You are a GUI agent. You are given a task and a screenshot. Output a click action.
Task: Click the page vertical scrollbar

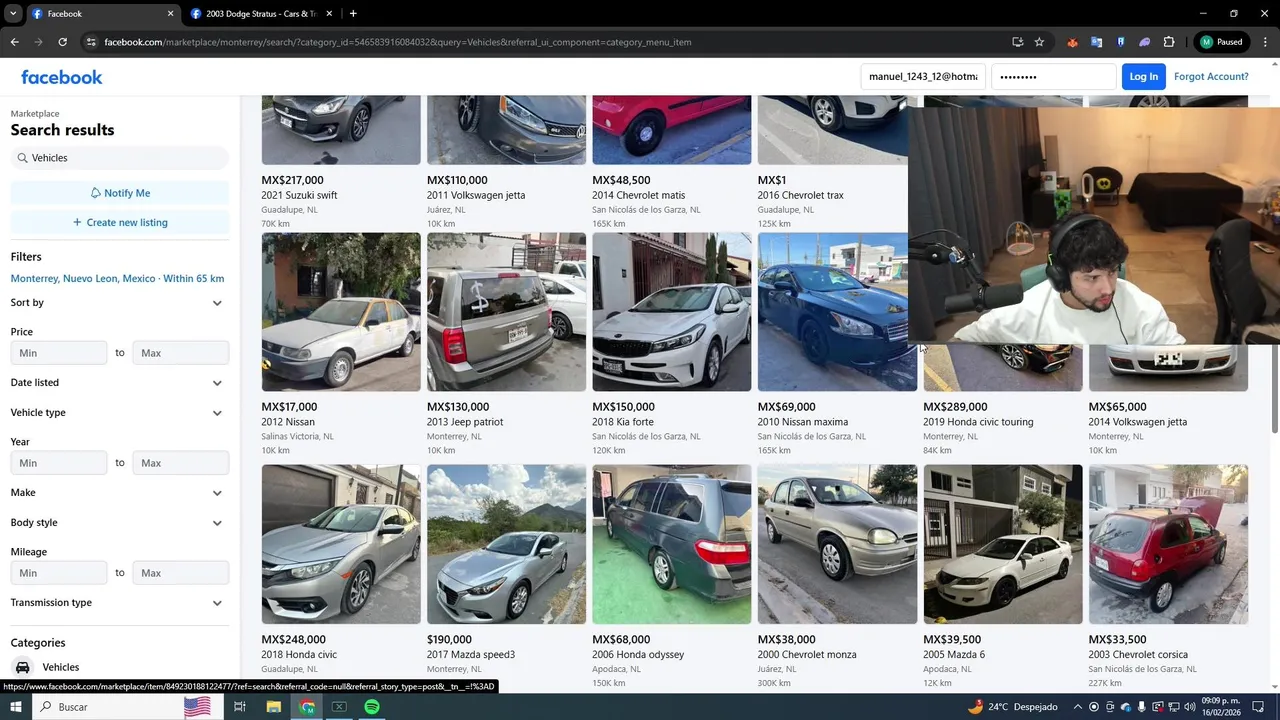(x=1274, y=390)
